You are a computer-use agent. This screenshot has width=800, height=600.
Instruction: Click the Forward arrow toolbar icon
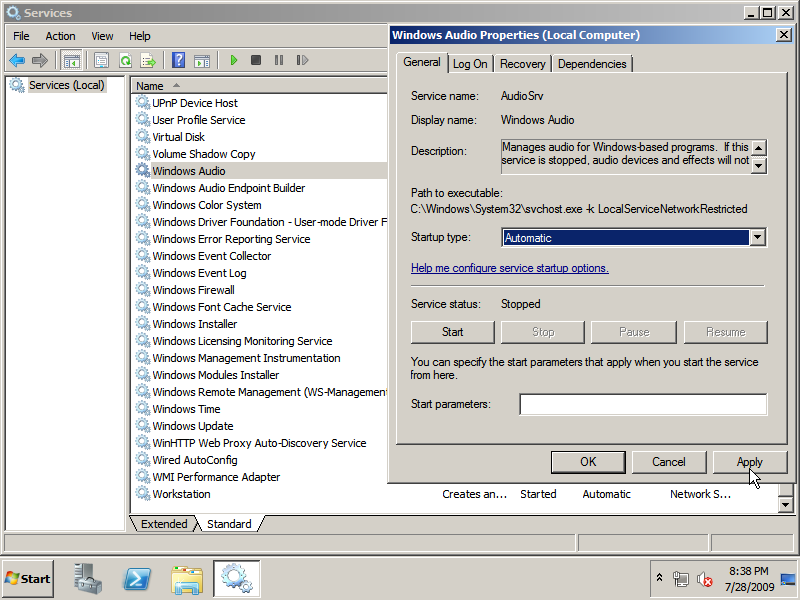pos(40,61)
